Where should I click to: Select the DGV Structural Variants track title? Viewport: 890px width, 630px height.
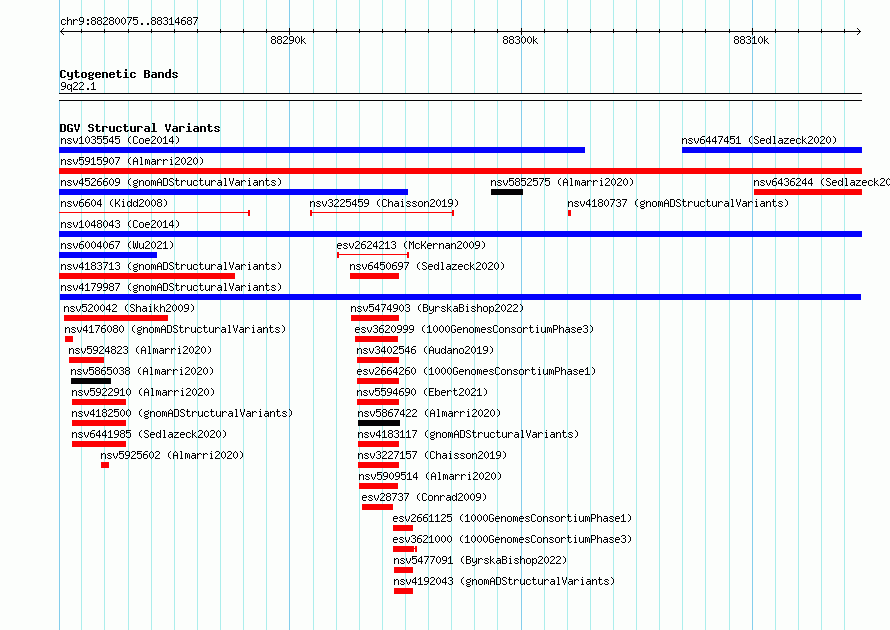tap(140, 128)
